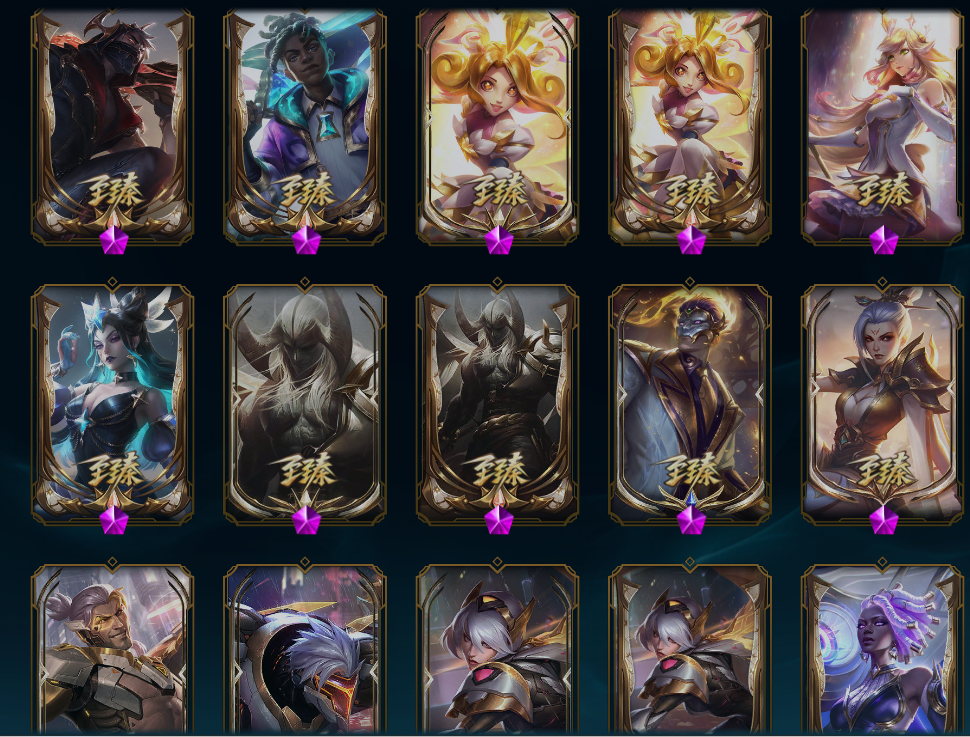Select the grinning man with gold eyepiece card
Screen dimensions: 970x737
(113, 649)
